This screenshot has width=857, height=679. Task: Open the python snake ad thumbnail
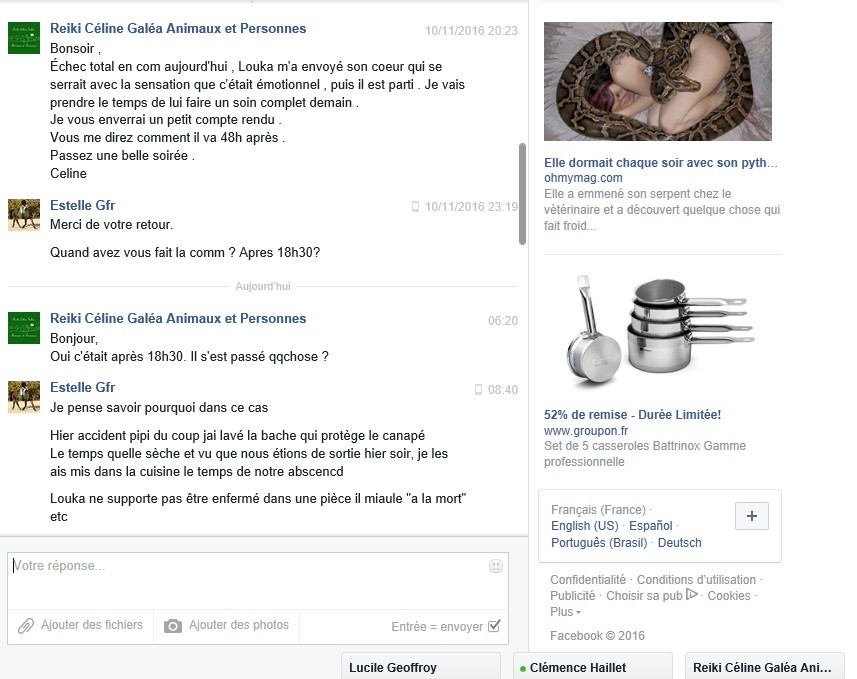658,81
